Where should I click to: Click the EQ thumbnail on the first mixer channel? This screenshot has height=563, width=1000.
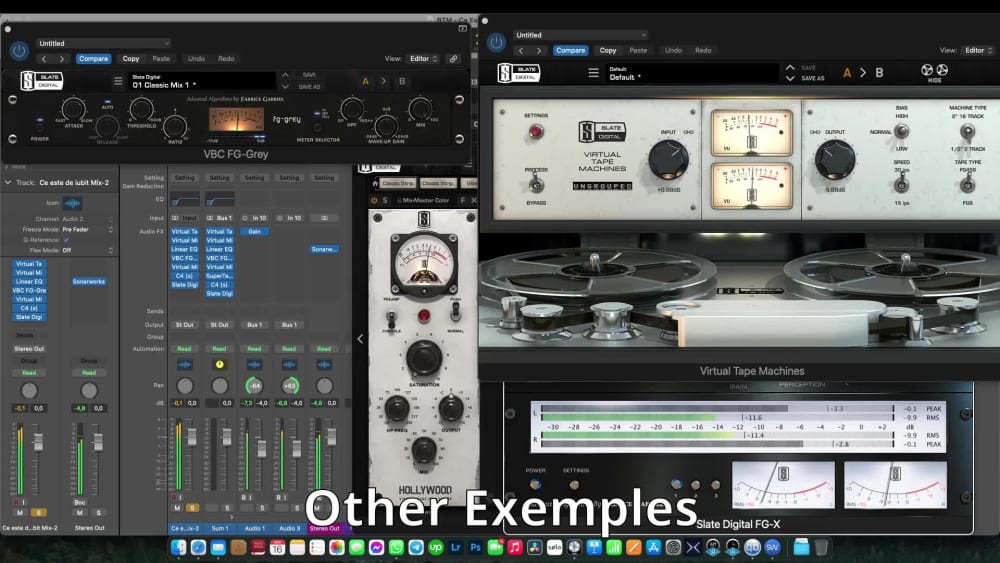[x=185, y=200]
